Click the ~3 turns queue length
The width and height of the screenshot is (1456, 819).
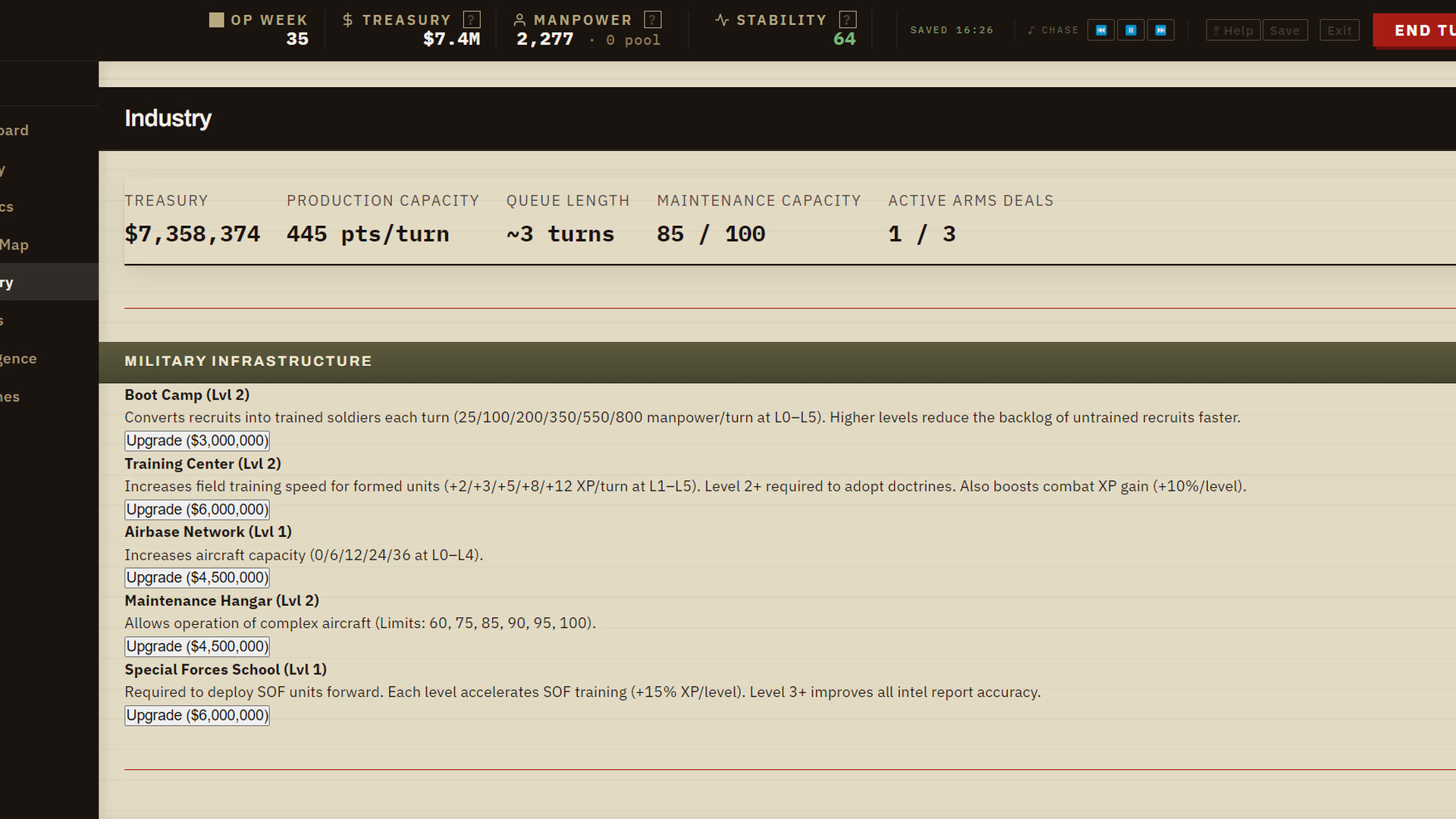560,234
